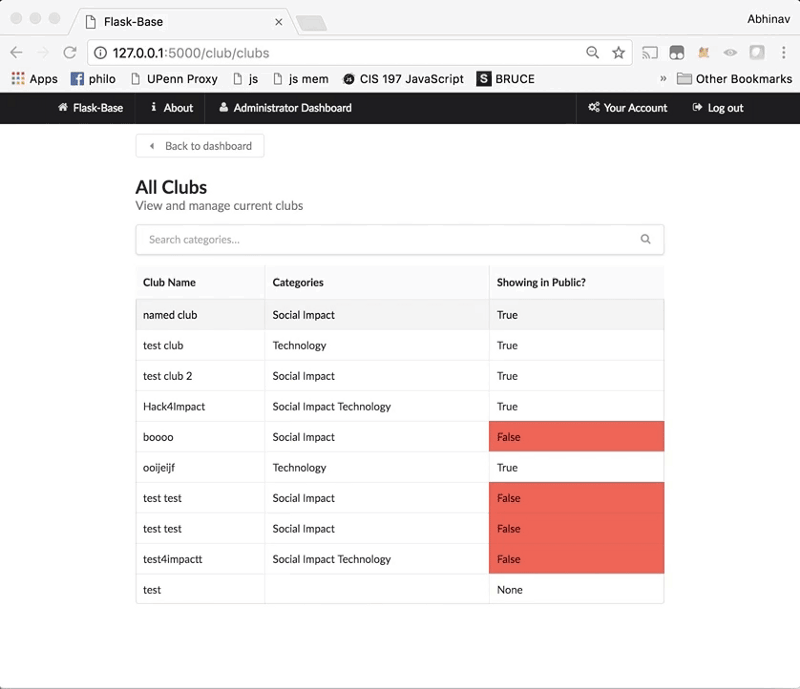Screen dimensions: 800x689
Task: Bookmark this page with the star icon
Action: click(x=618, y=52)
